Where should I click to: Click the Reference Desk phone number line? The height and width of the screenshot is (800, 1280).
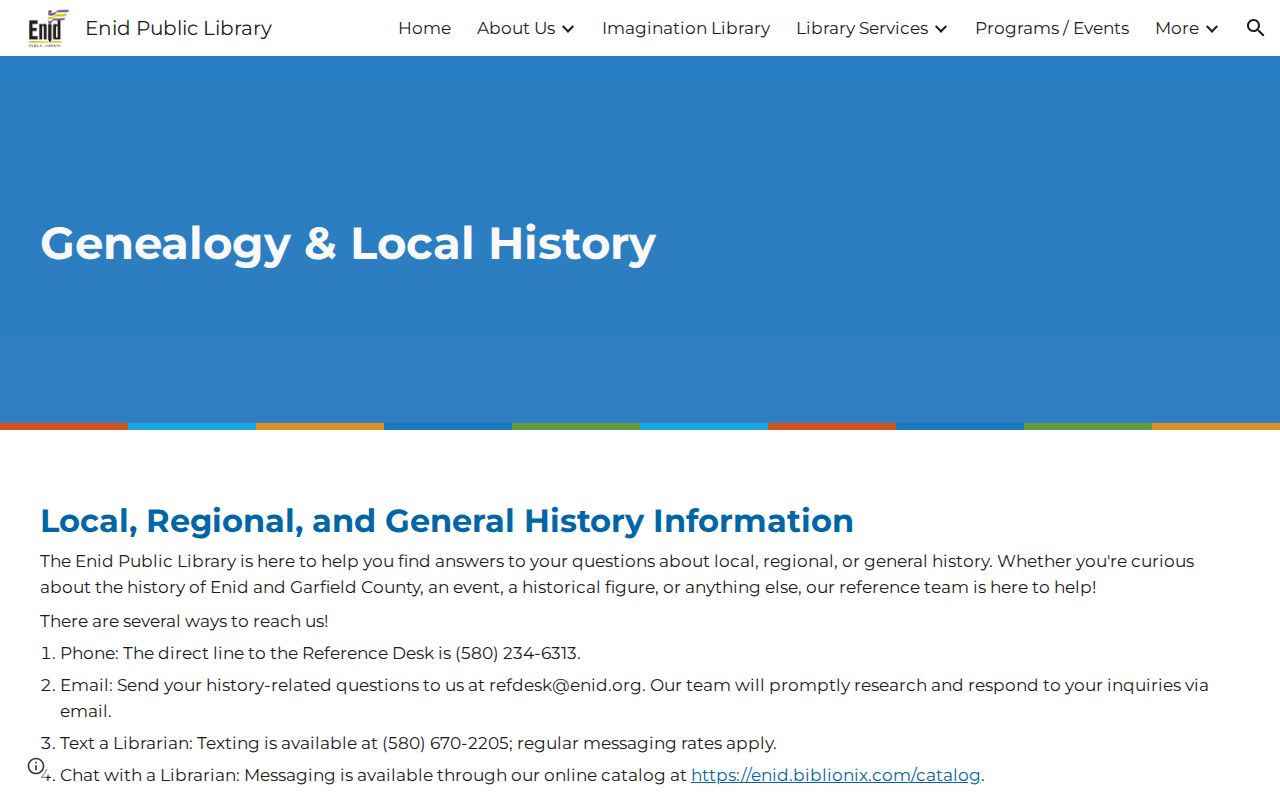tap(320, 653)
